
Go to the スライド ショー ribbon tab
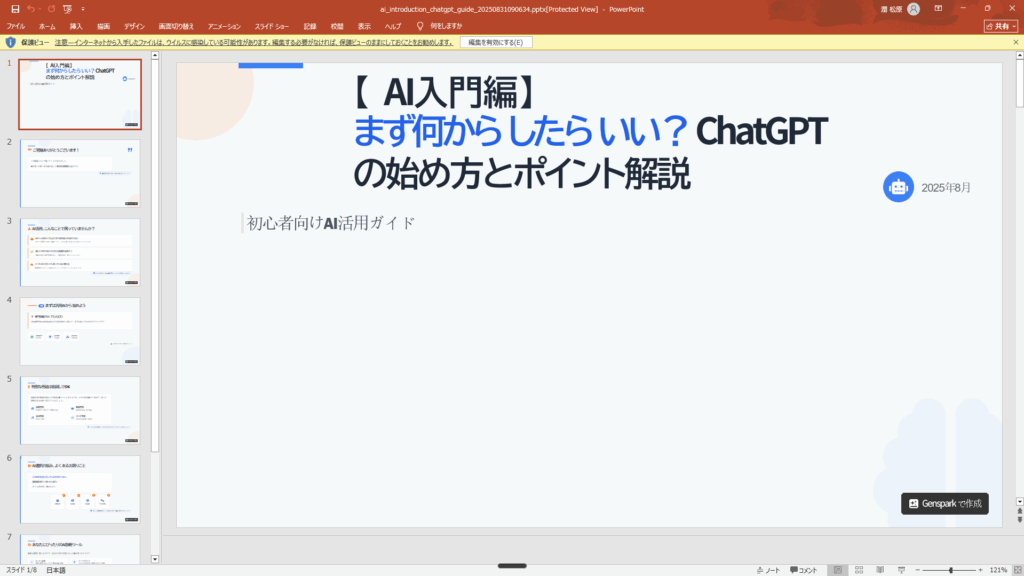tap(272, 27)
